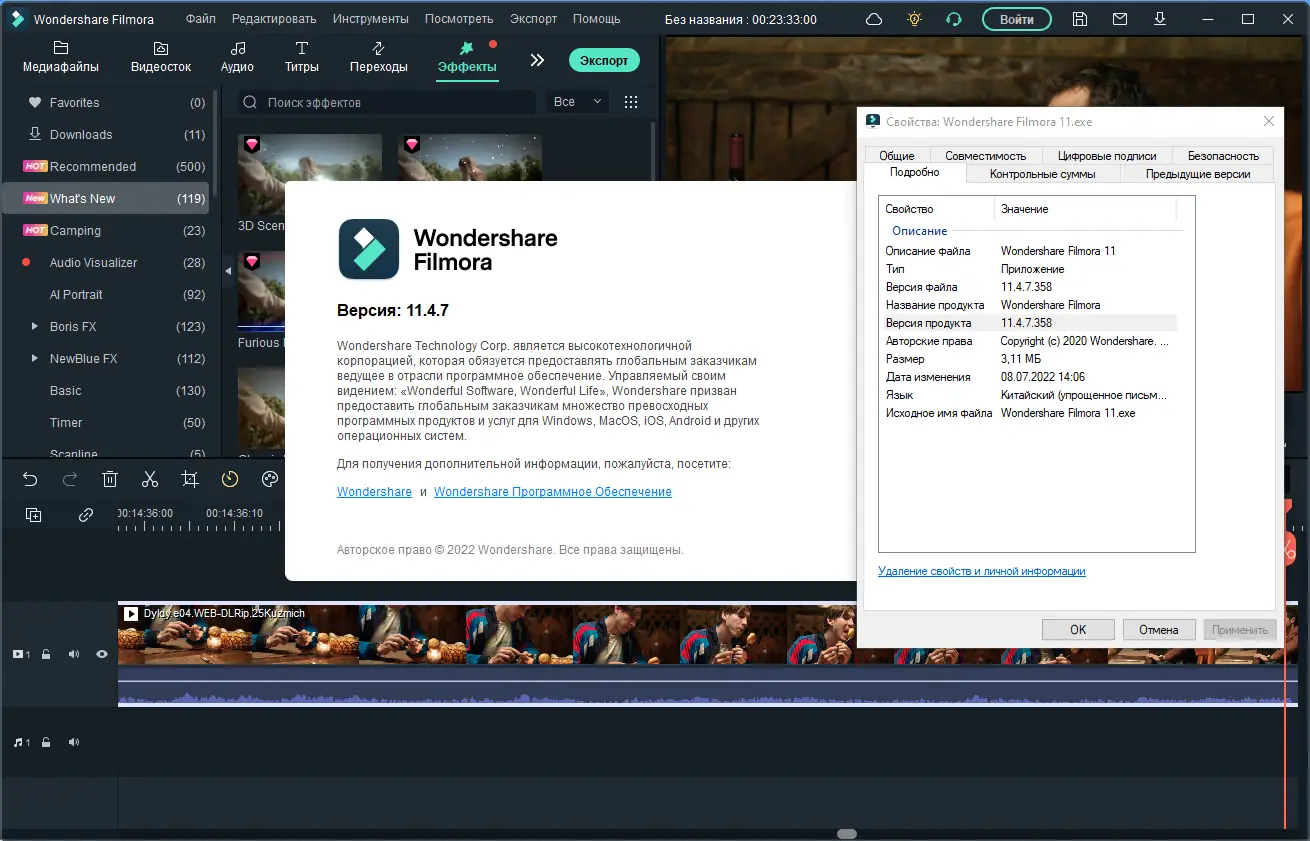Toggle the eye icon on the video track
1310x841 pixels.
tap(100, 653)
